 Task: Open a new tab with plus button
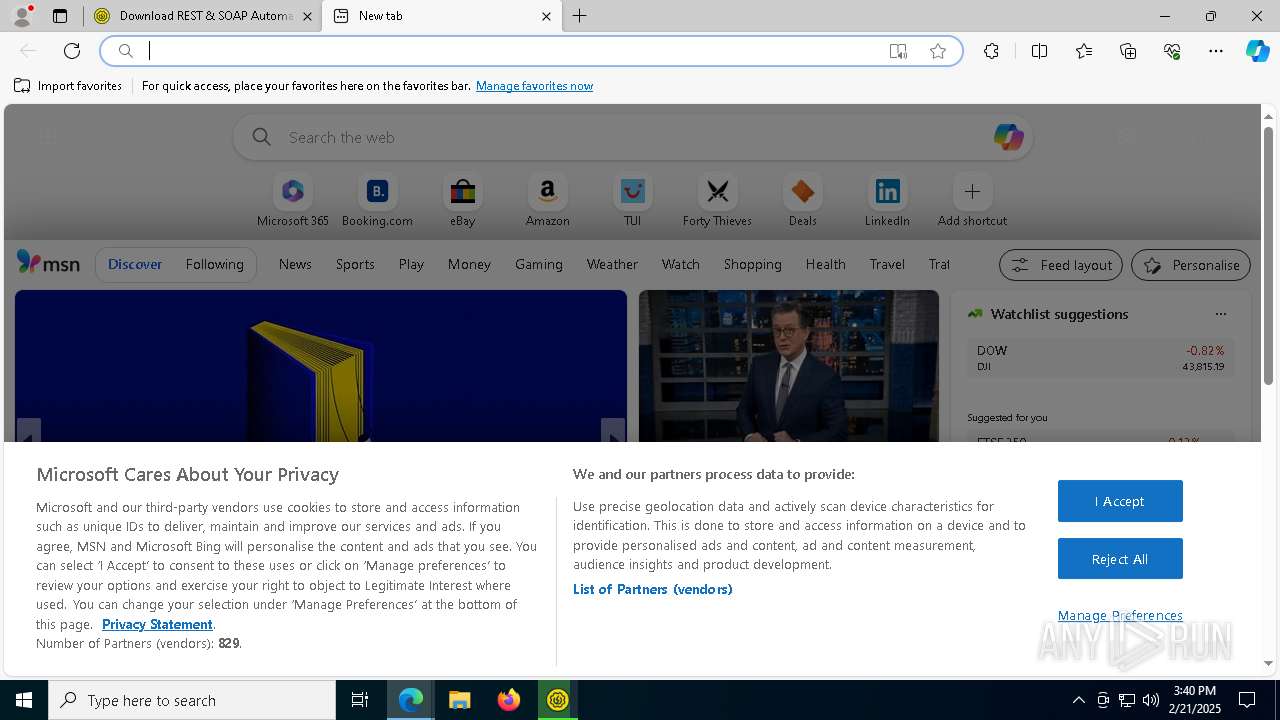[x=580, y=16]
